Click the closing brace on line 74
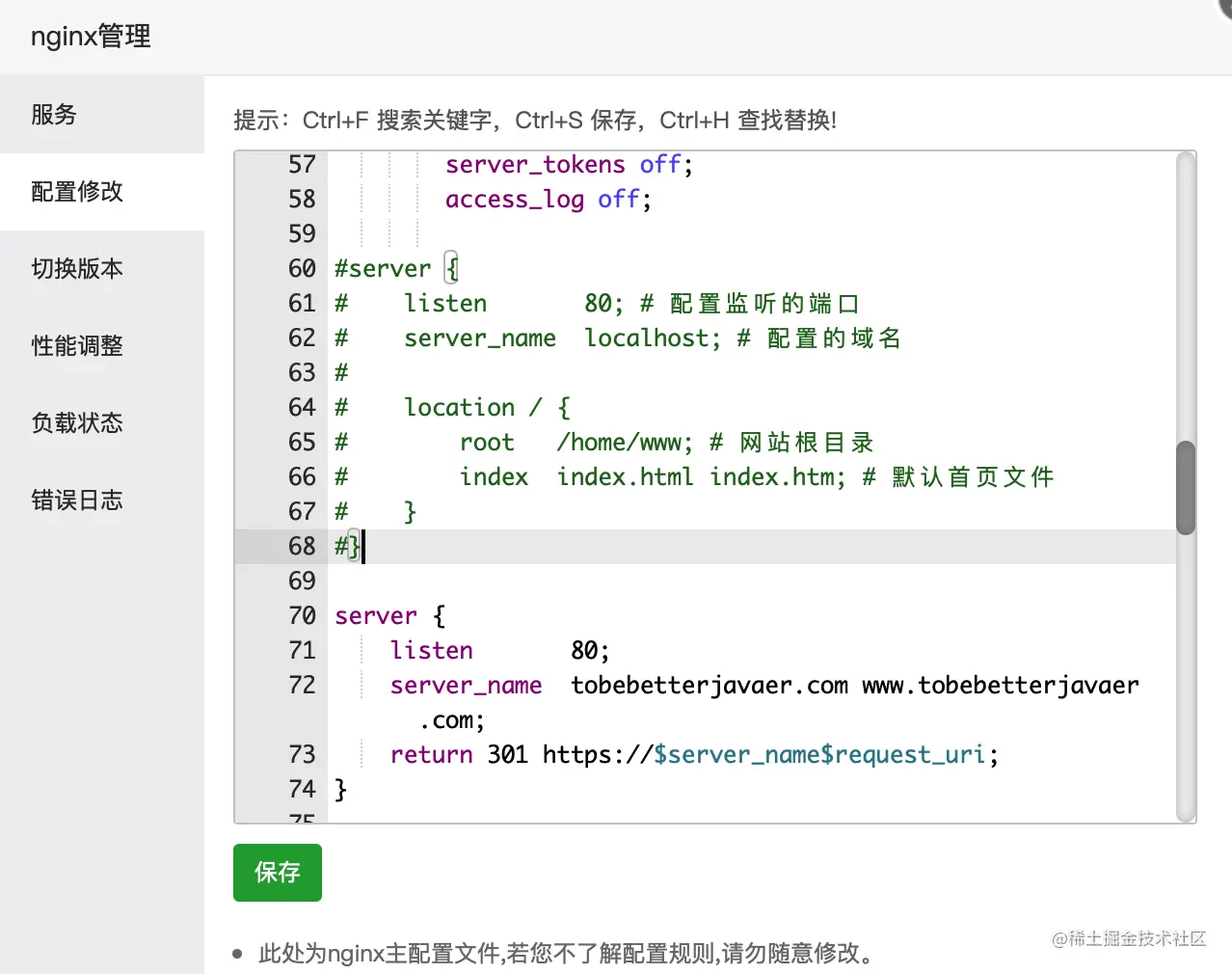Viewport: 1232px width, 974px height. pos(340,790)
